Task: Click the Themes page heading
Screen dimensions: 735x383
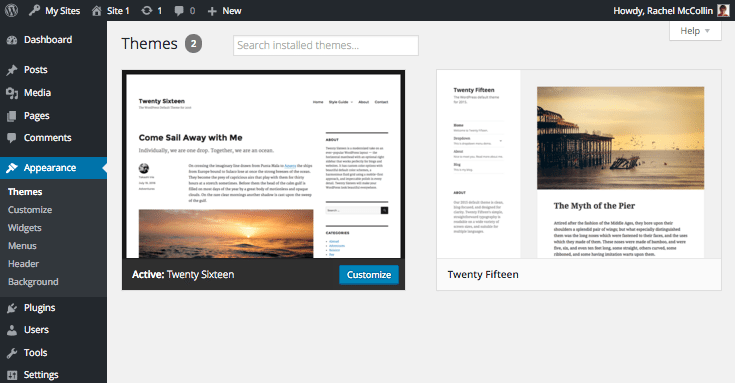Action: (150, 44)
